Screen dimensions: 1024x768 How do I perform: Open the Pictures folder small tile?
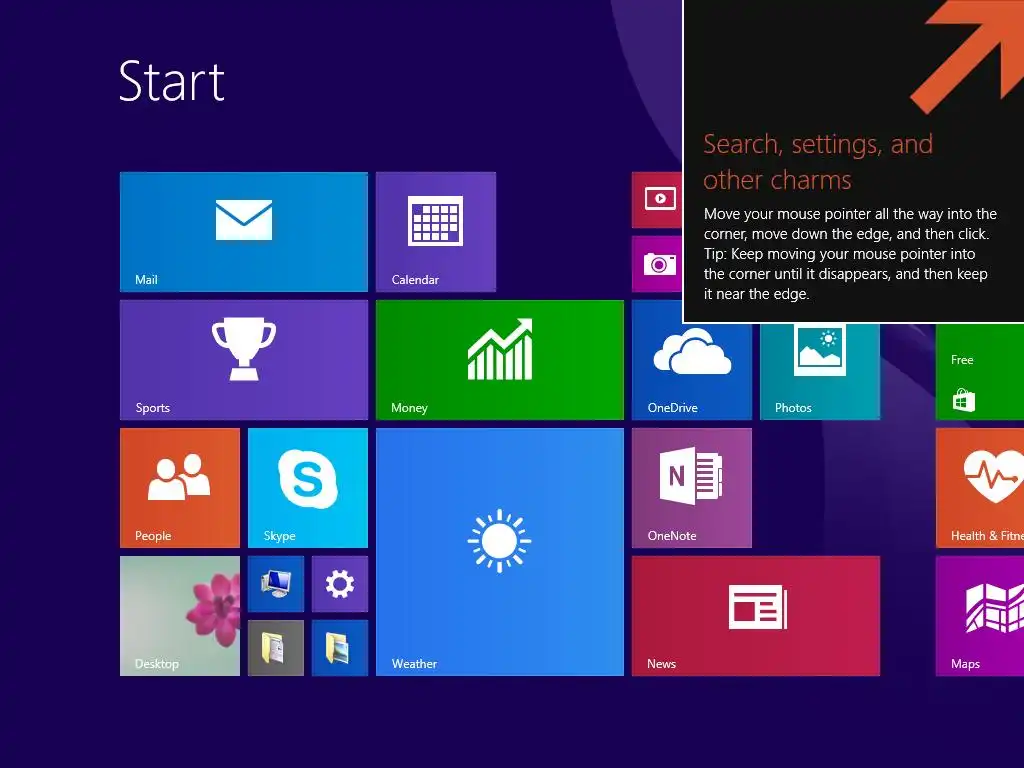[340, 648]
